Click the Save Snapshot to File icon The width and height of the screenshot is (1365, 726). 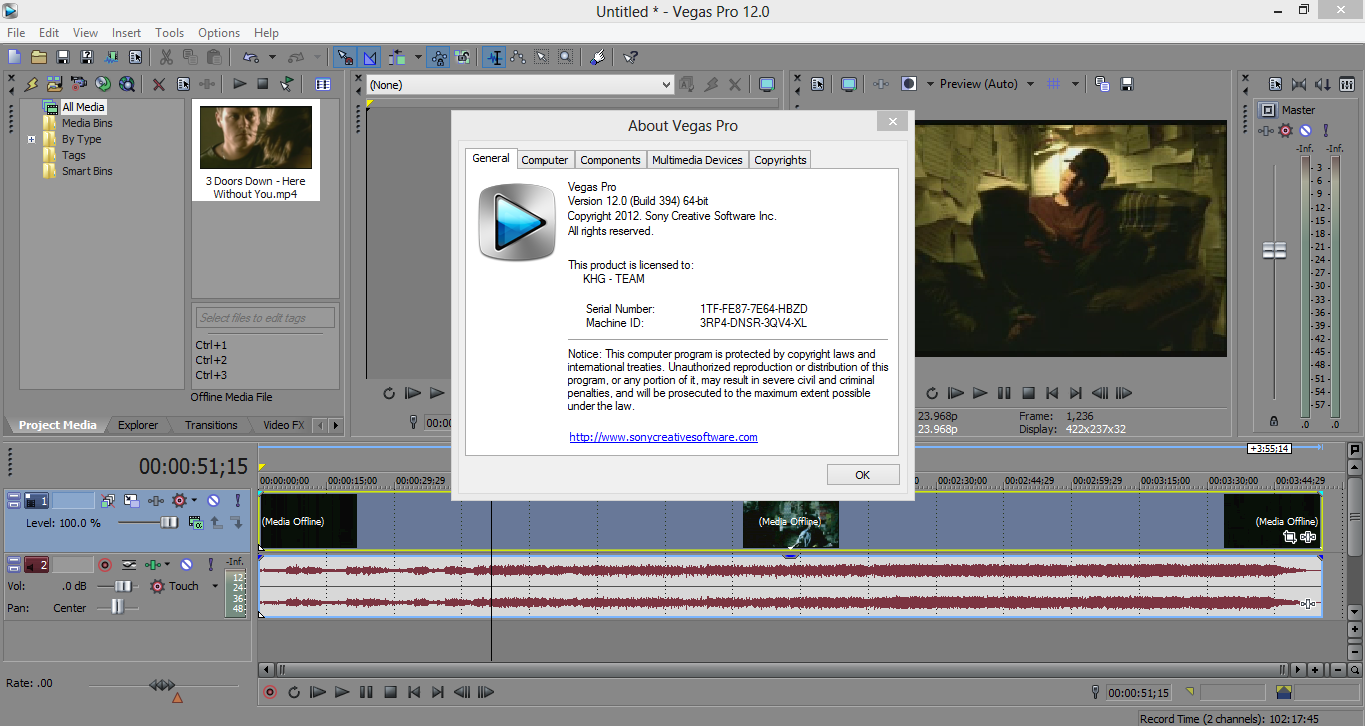click(1127, 84)
